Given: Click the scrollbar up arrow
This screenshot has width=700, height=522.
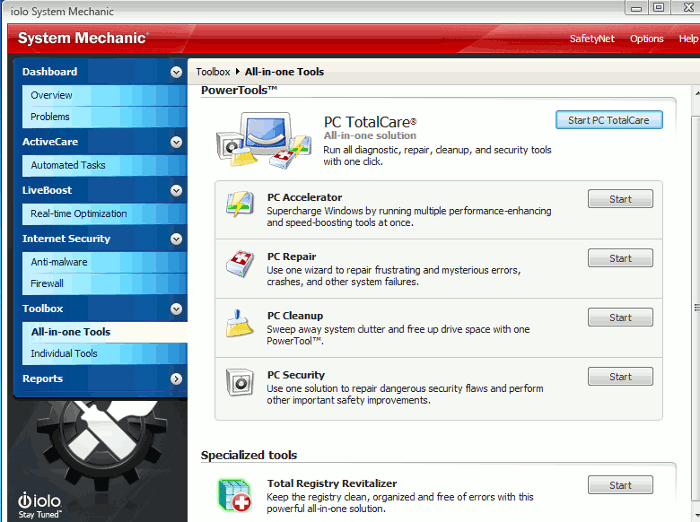Looking at the screenshot, I should pos(696,93).
